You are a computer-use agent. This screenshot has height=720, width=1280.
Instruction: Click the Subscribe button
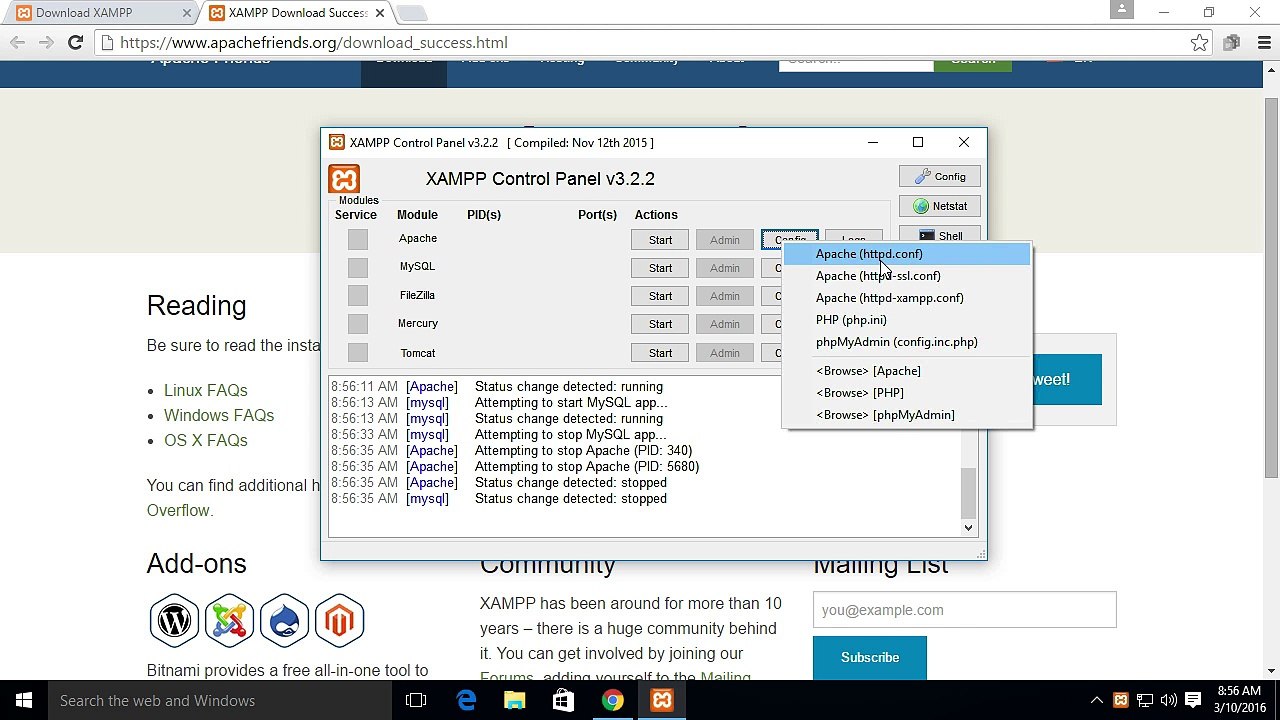click(870, 657)
